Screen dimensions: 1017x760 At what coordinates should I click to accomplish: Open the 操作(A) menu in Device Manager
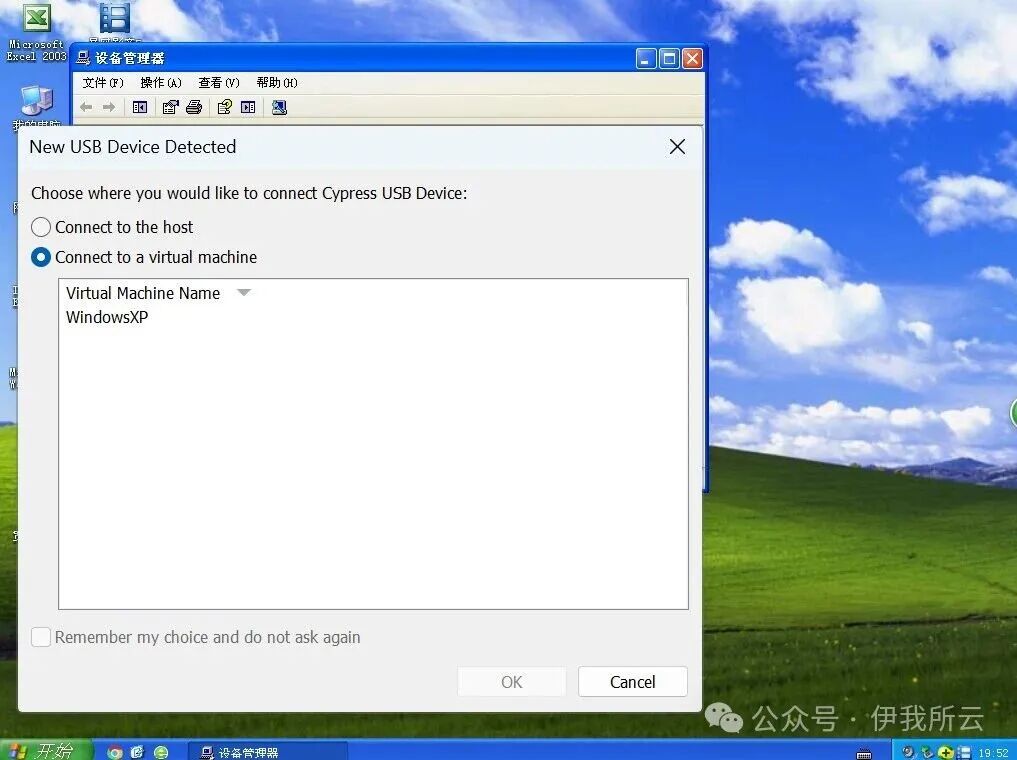tap(161, 82)
